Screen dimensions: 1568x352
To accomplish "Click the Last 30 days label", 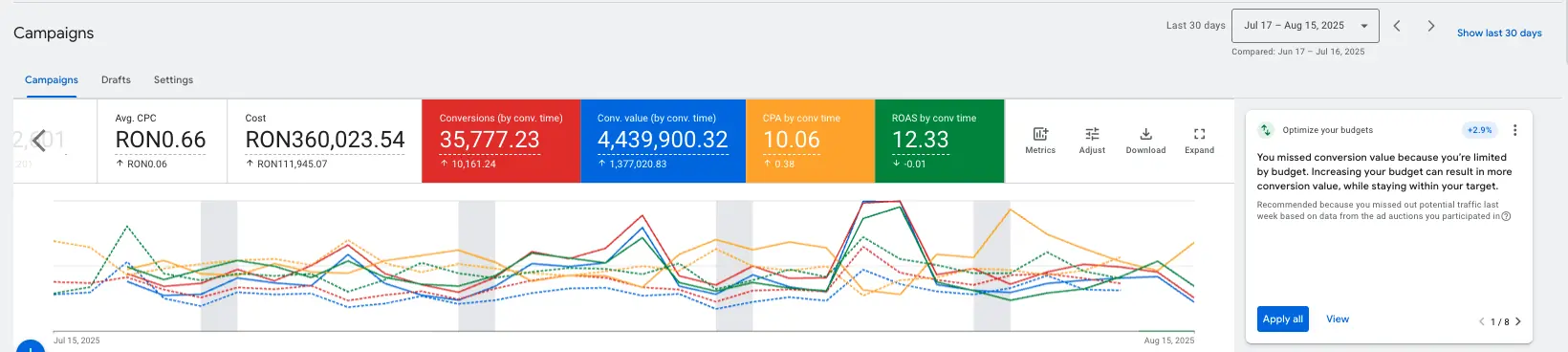I will pyautogui.click(x=1195, y=26).
